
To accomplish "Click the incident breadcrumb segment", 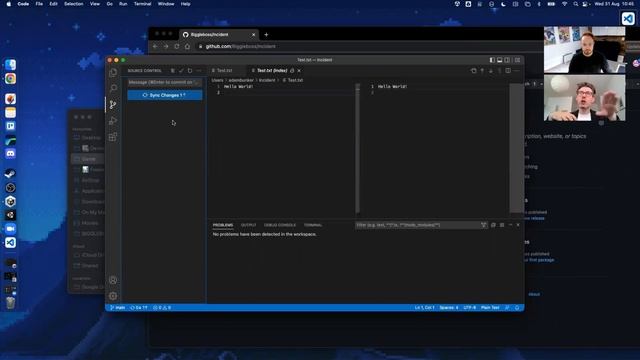I will point(267,80).
